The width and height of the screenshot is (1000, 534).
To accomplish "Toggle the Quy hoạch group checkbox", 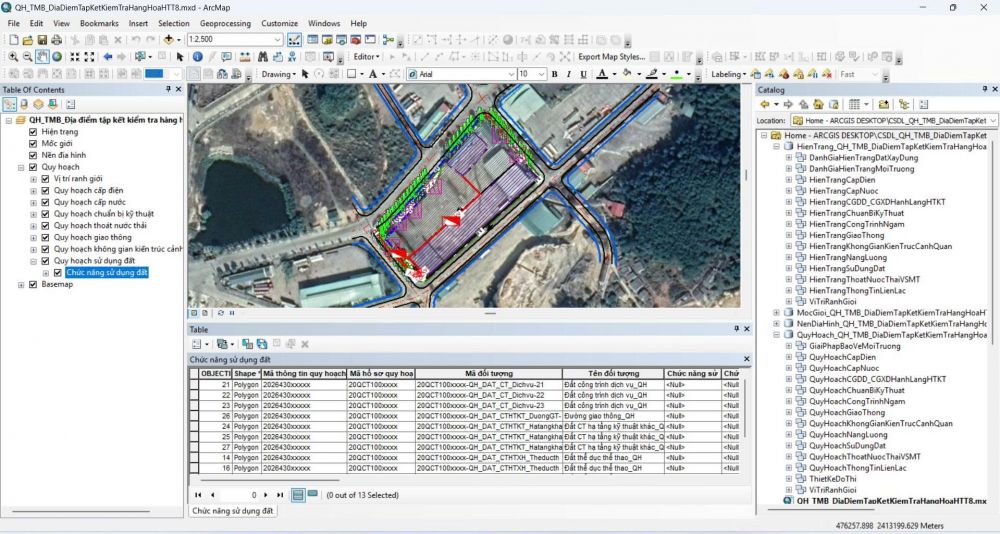I will (33, 167).
